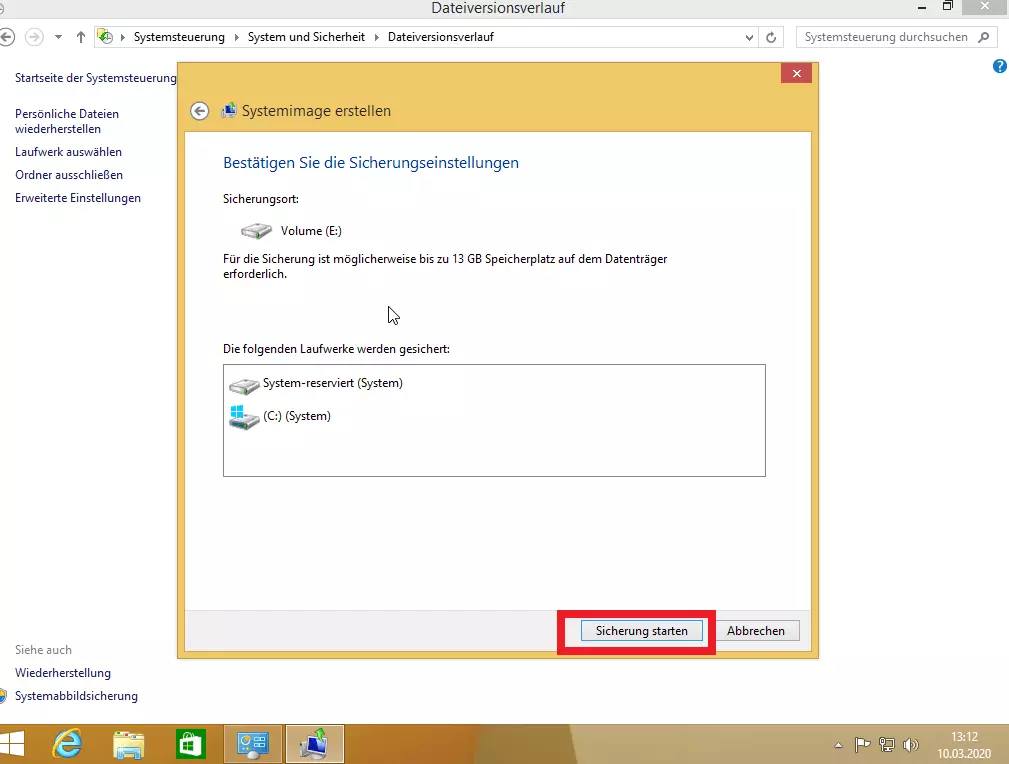Click the Systemimage erstellen title icon
Viewport: 1009px width, 764px height.
coord(228,111)
